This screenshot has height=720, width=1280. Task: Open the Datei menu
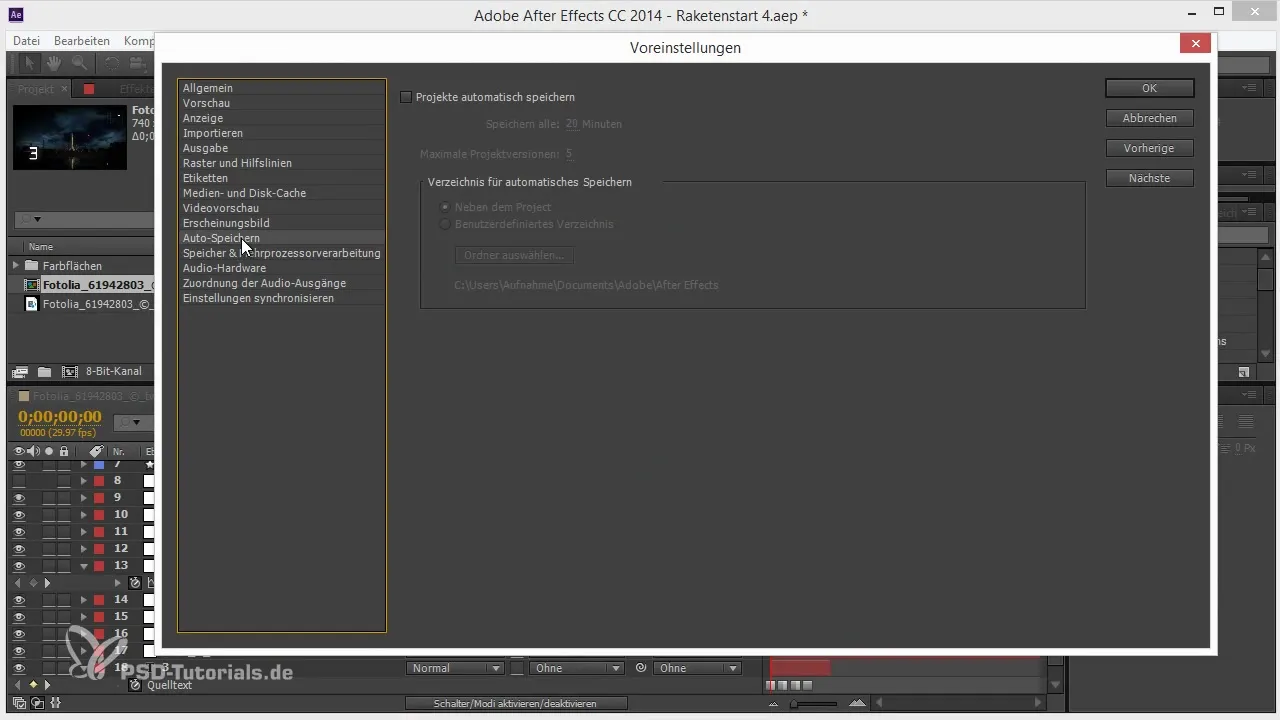26,41
